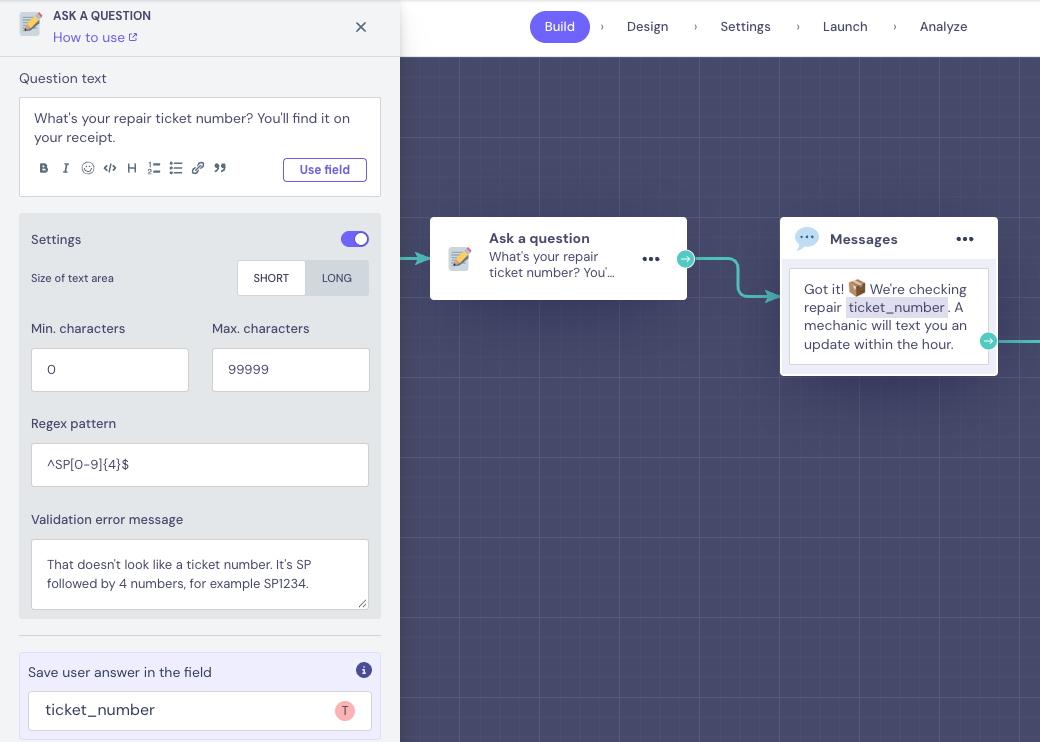Select SHORT text area size
Image resolution: width=1040 pixels, height=742 pixels.
coord(271,278)
